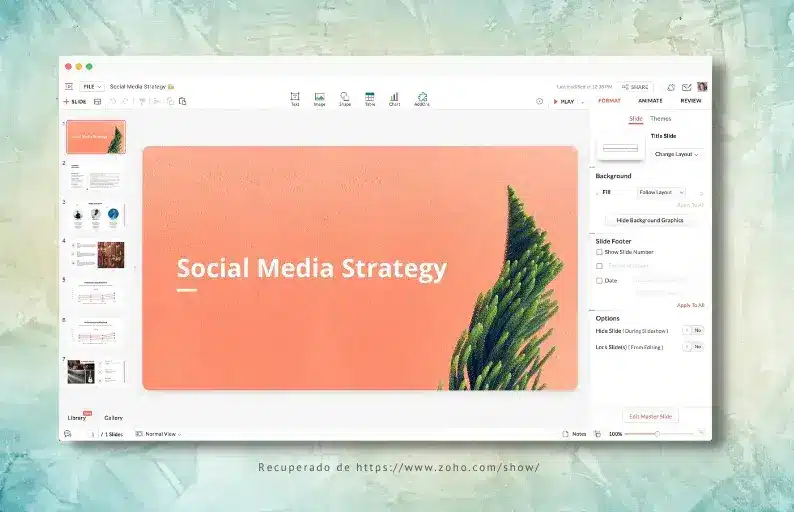Click the Image insert icon

pos(319,98)
